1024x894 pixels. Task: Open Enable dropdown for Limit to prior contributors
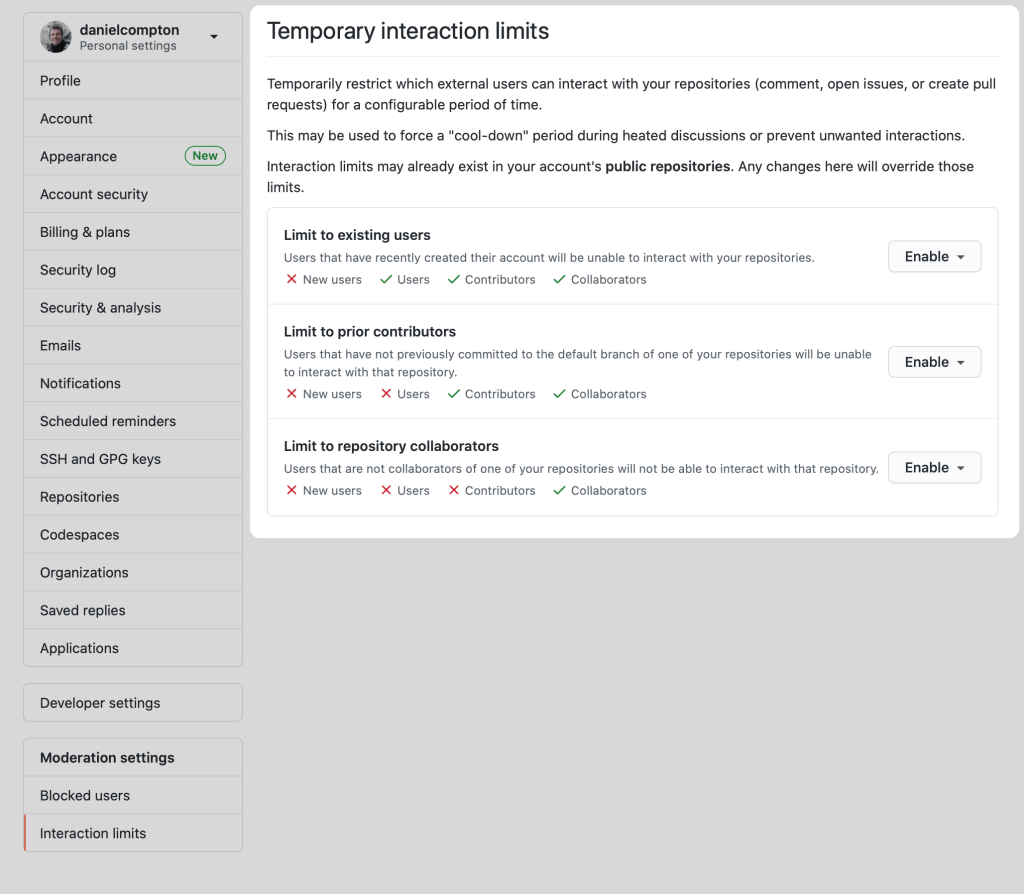click(934, 362)
